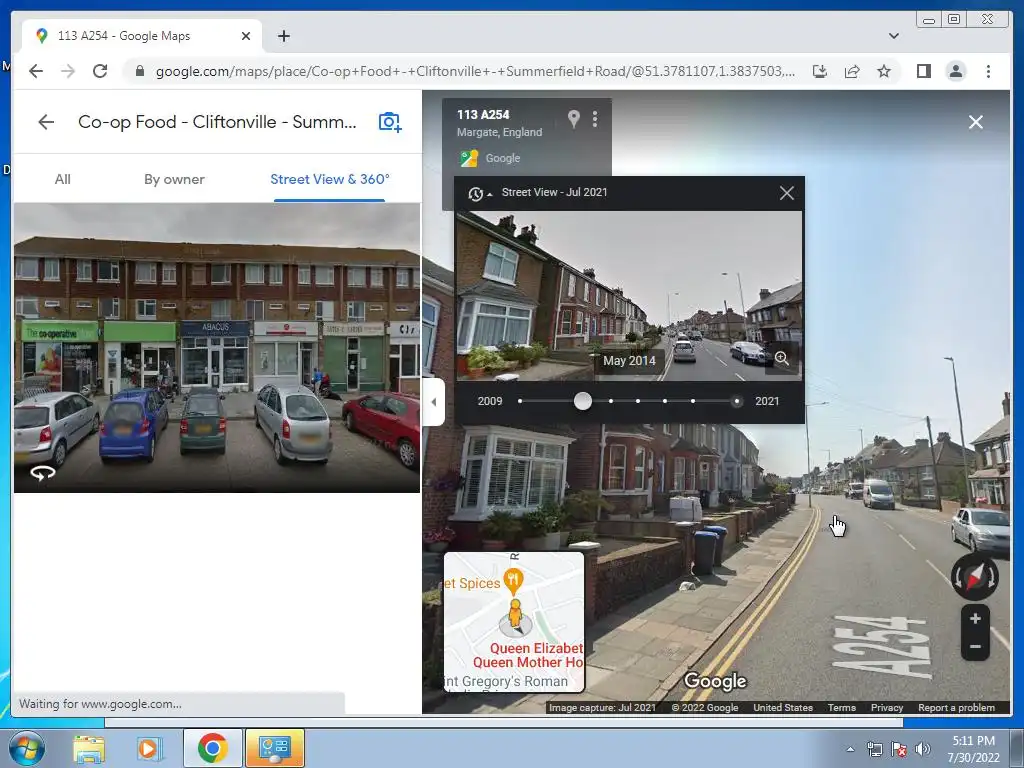Reload the Google Maps page
1024x768 pixels.
tap(100, 71)
